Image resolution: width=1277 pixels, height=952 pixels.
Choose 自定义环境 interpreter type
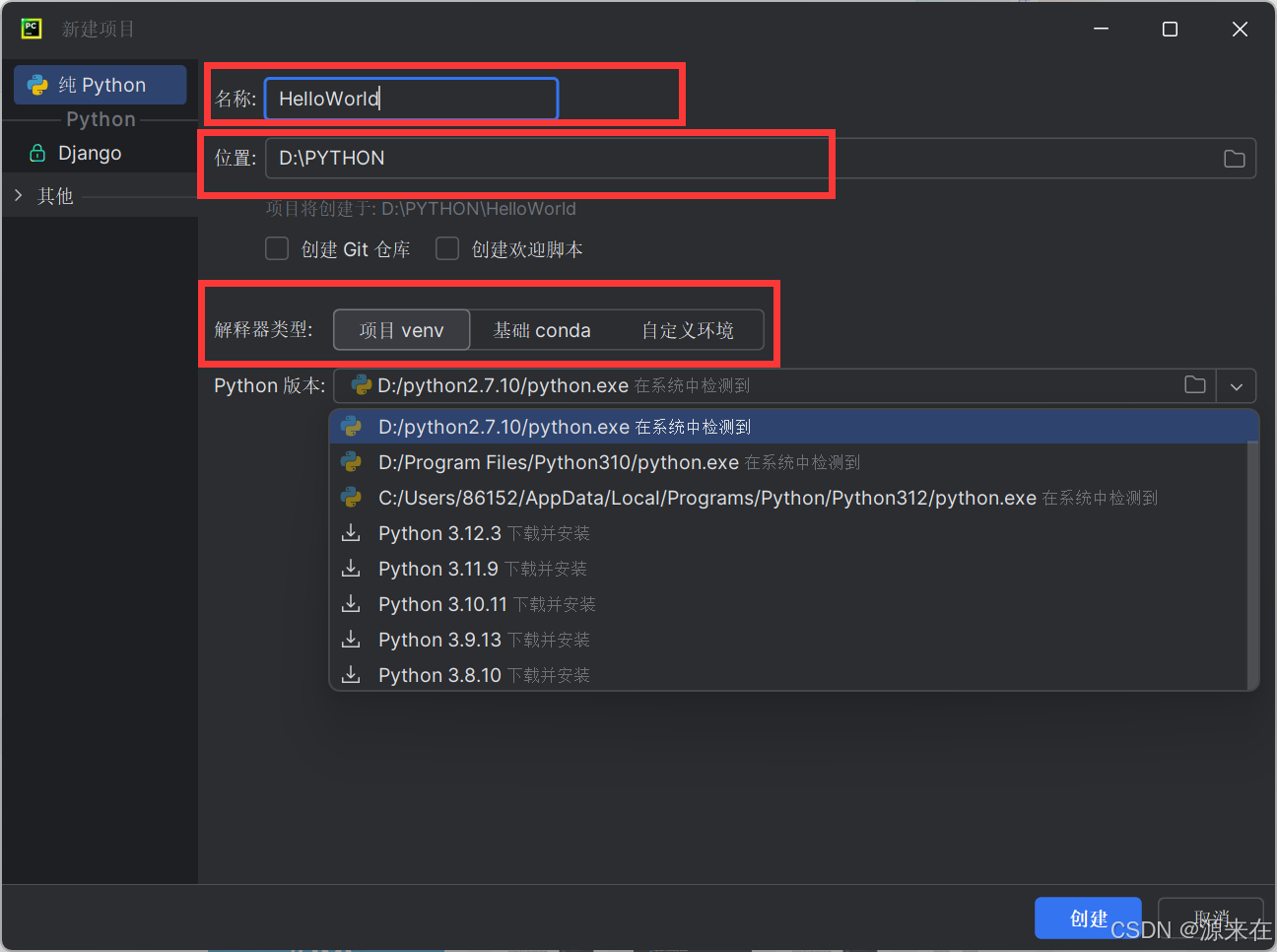tap(688, 330)
